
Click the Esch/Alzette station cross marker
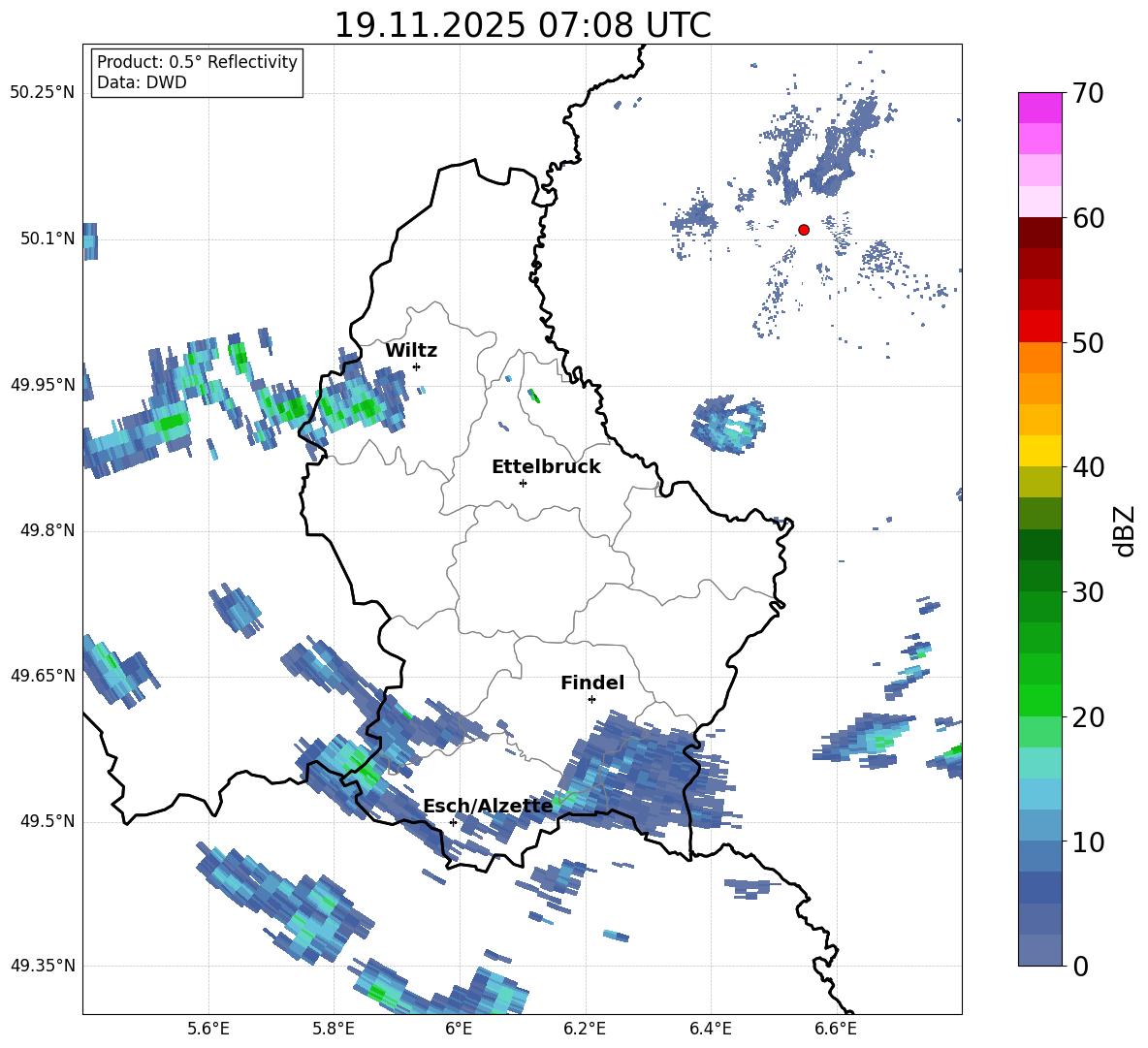(x=453, y=822)
